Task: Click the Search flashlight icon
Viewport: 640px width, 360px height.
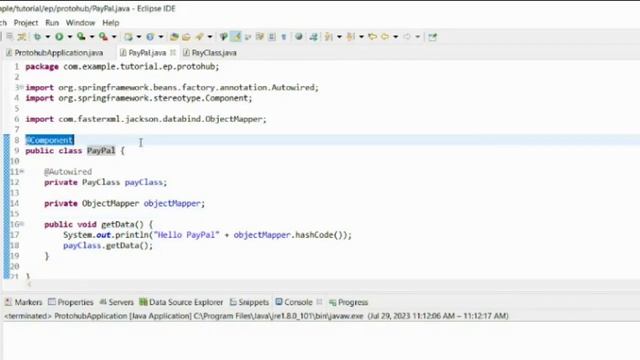Action: [x=199, y=37]
